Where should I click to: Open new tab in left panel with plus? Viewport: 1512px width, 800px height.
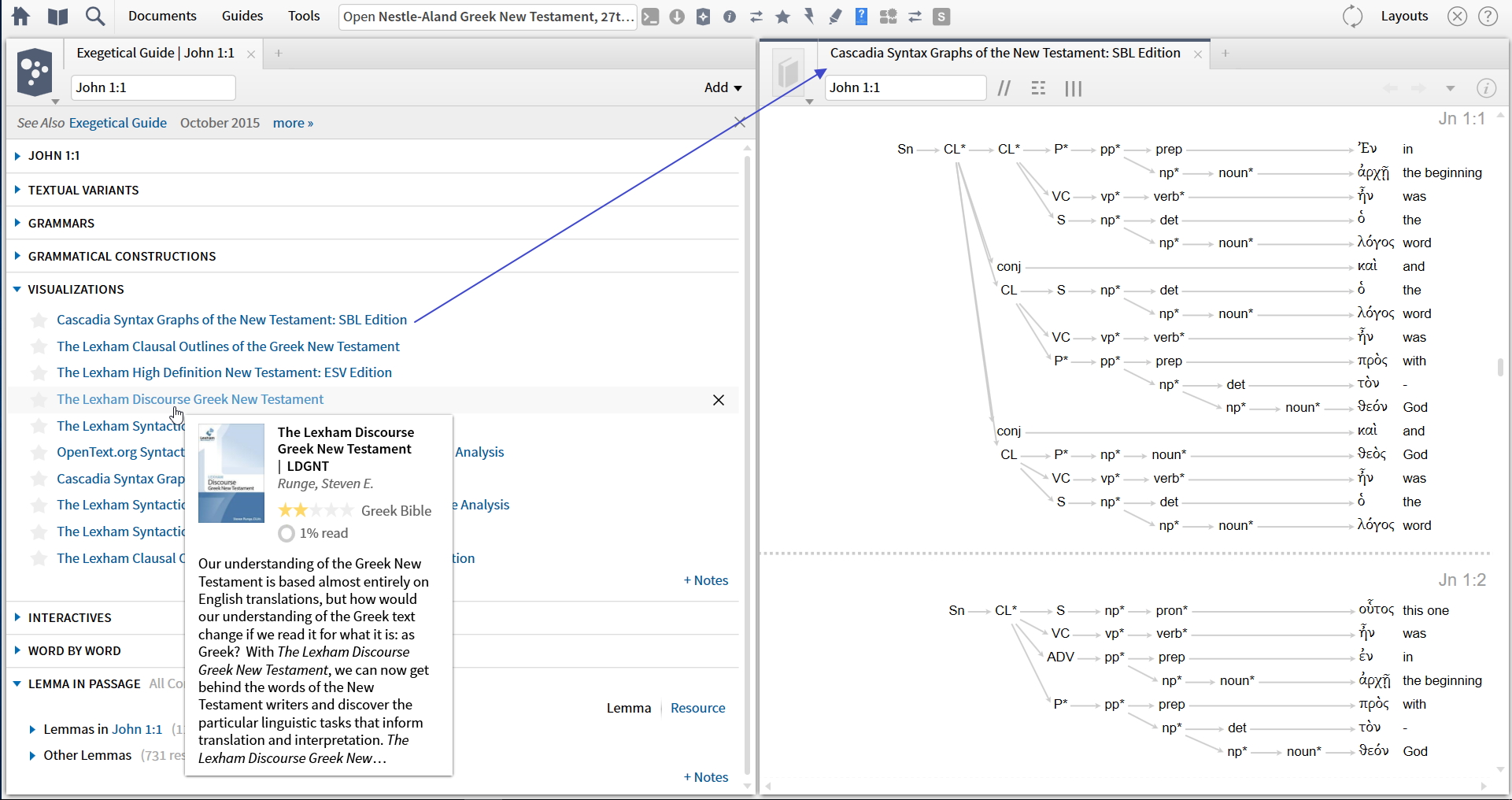(279, 54)
